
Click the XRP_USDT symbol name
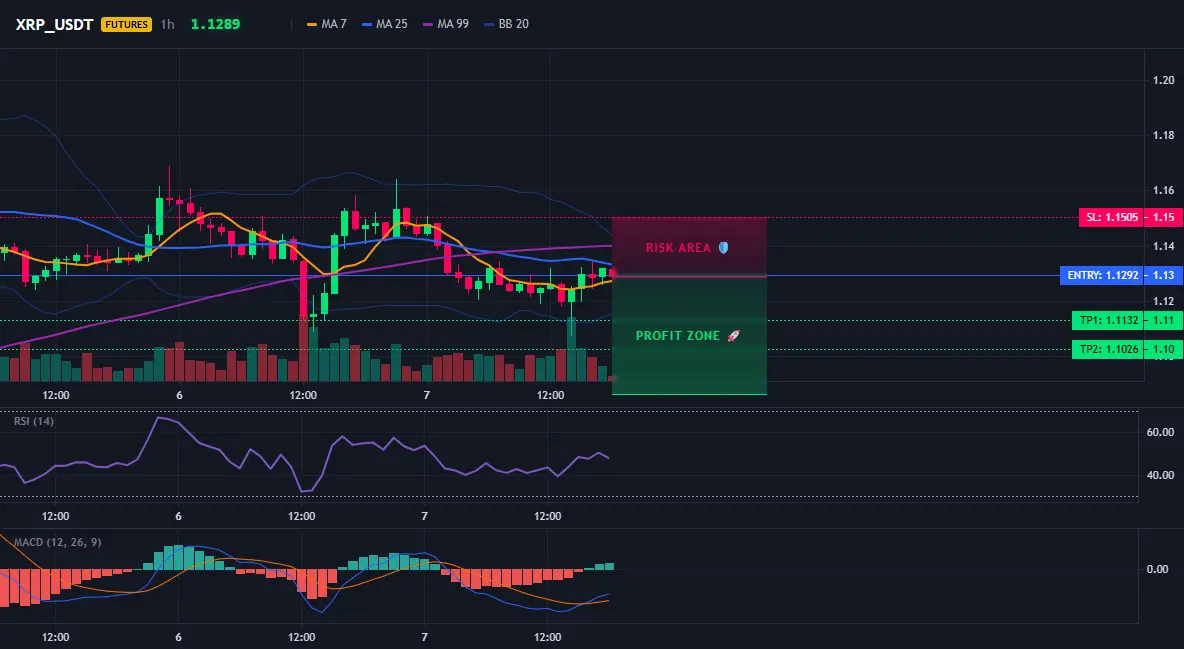[54, 24]
